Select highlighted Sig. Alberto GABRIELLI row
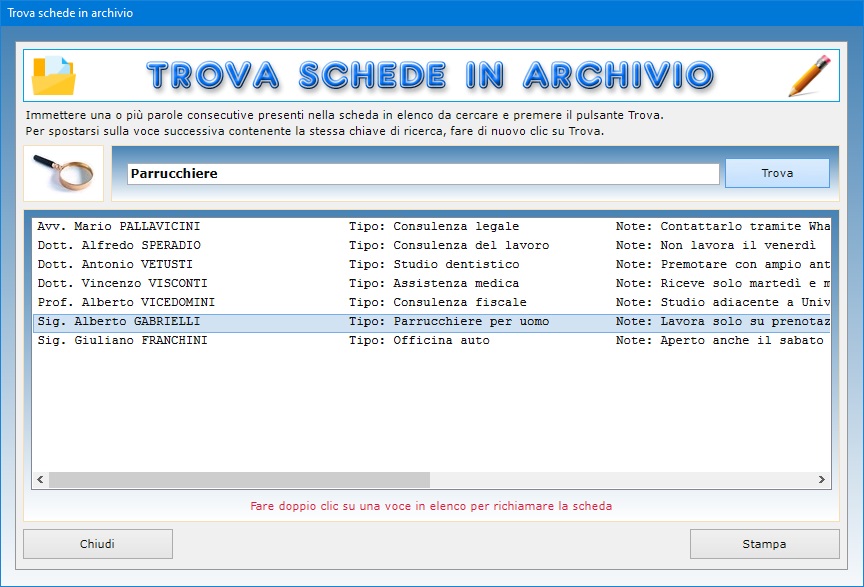Screen dimensions: 864x587 [x=119, y=322]
